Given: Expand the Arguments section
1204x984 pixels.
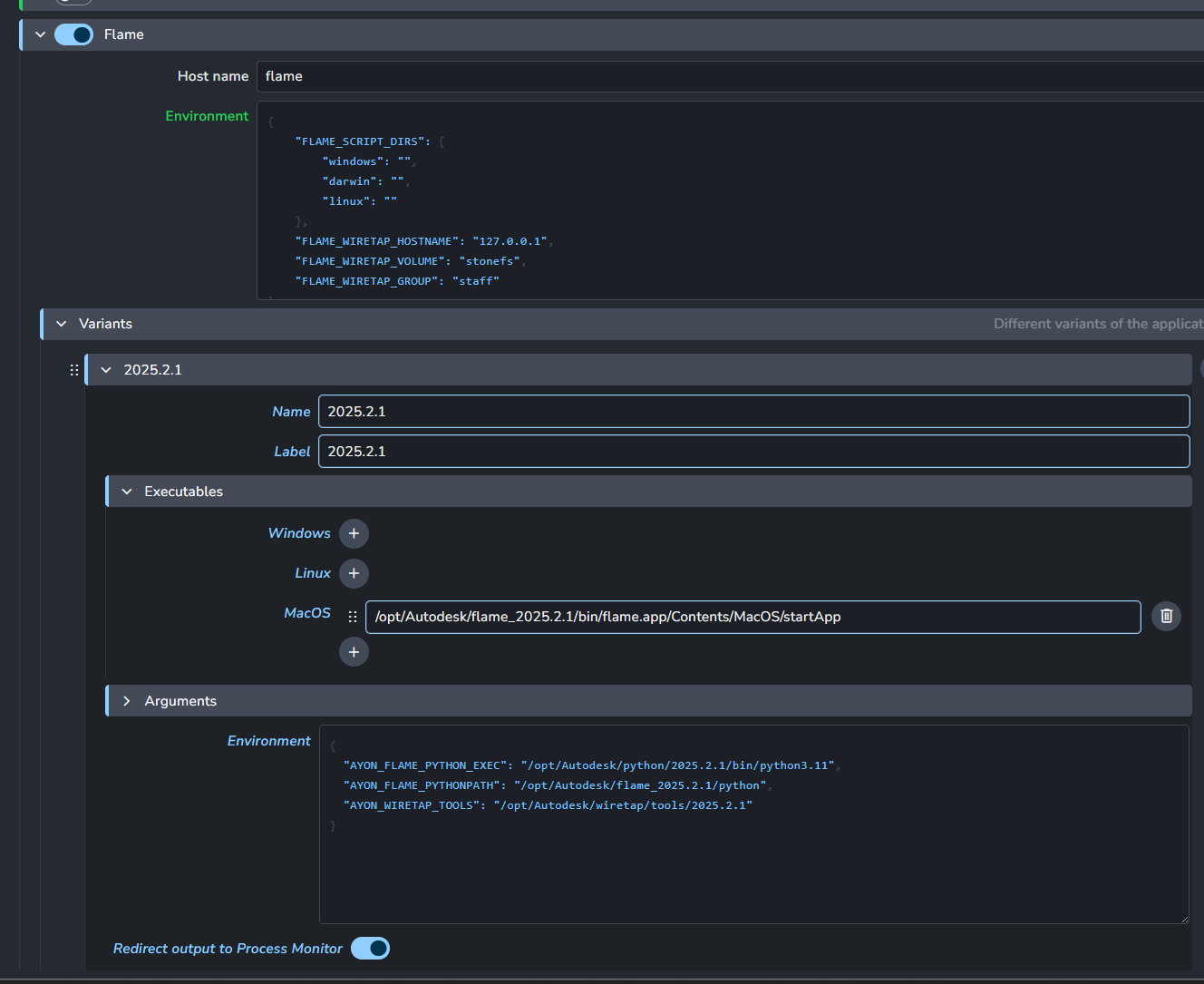Looking at the screenshot, I should click(127, 701).
